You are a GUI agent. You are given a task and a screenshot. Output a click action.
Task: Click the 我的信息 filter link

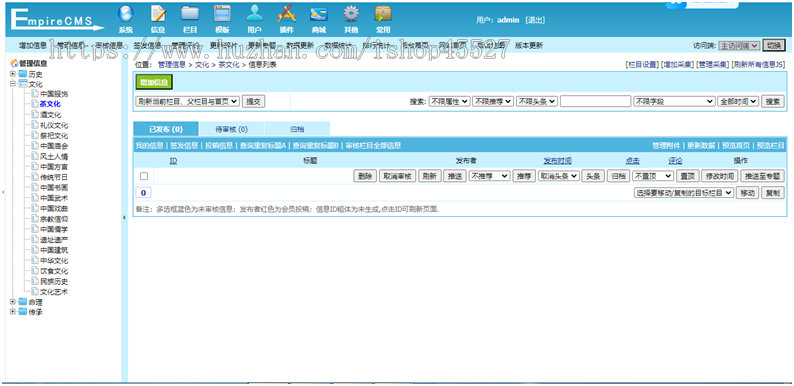click(149, 145)
